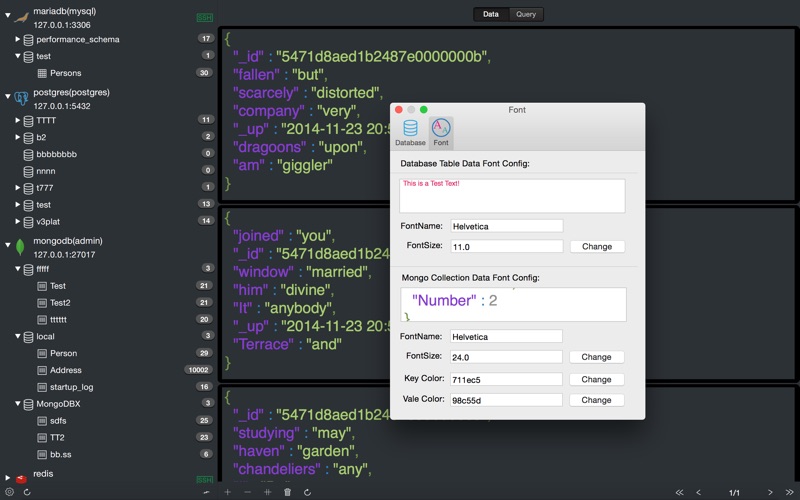
Task: Go to next page arrow
Action: pos(770,492)
